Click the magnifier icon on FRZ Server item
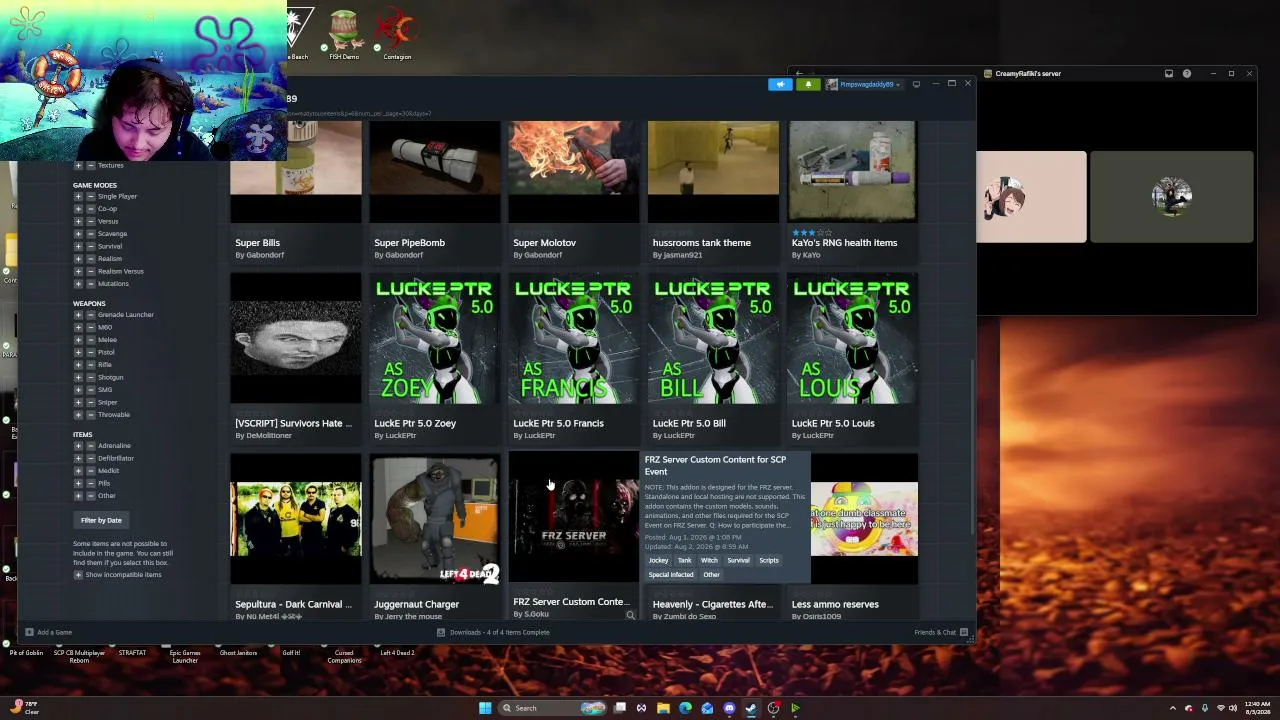Viewport: 1280px width, 720px height. click(x=630, y=615)
